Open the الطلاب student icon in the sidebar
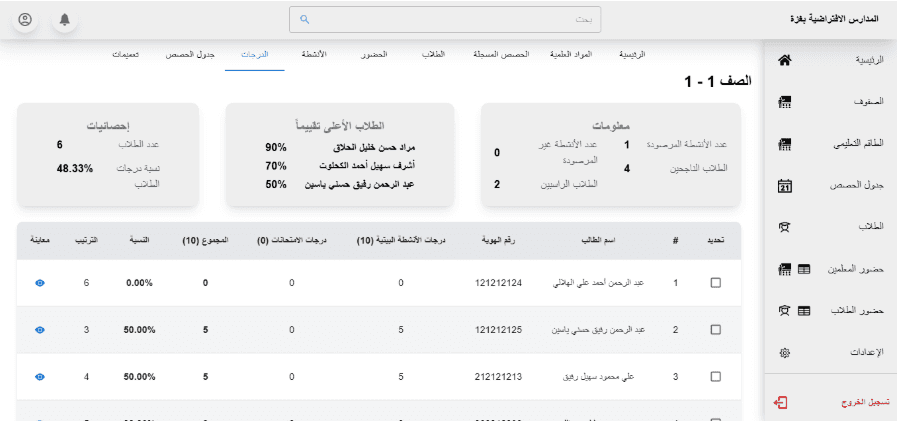 [785, 227]
